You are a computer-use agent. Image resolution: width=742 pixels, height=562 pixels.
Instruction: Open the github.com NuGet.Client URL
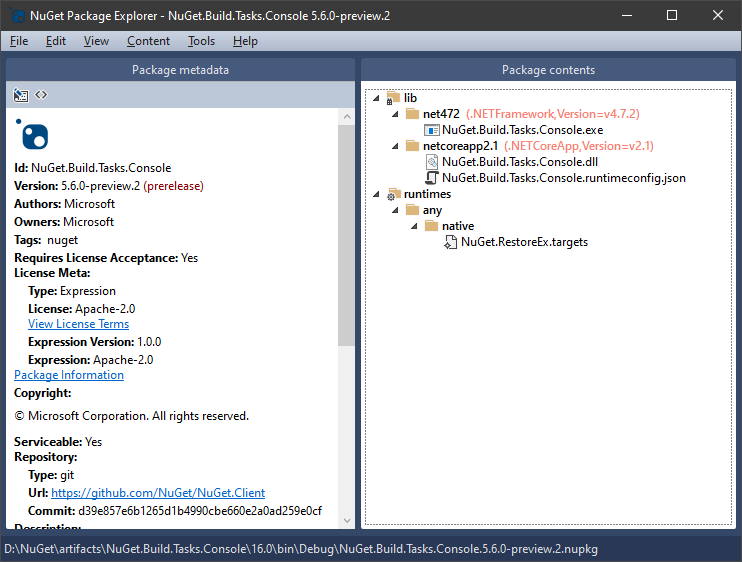coord(158,493)
